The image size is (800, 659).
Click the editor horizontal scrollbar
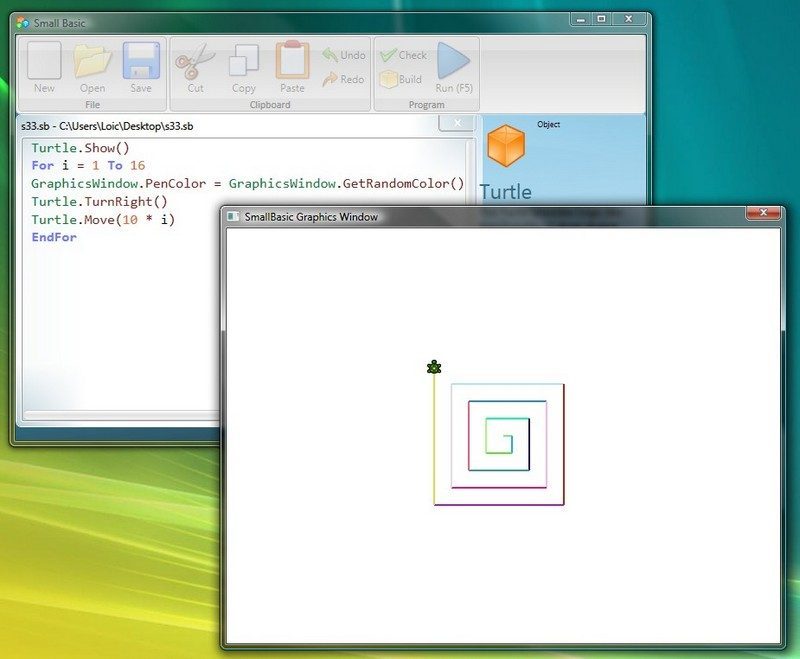[122, 415]
